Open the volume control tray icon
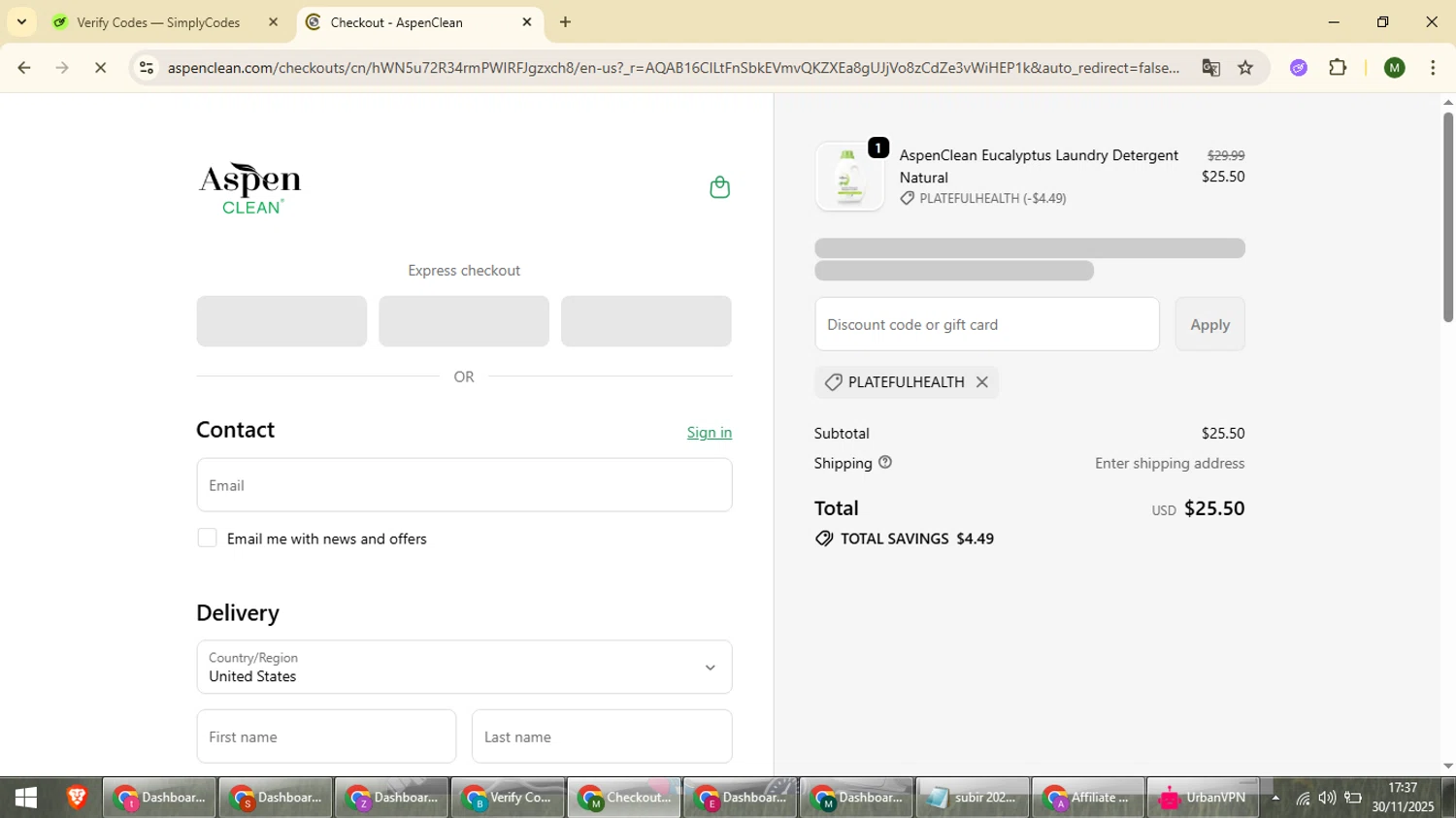The height and width of the screenshot is (818, 1456). [1327, 799]
